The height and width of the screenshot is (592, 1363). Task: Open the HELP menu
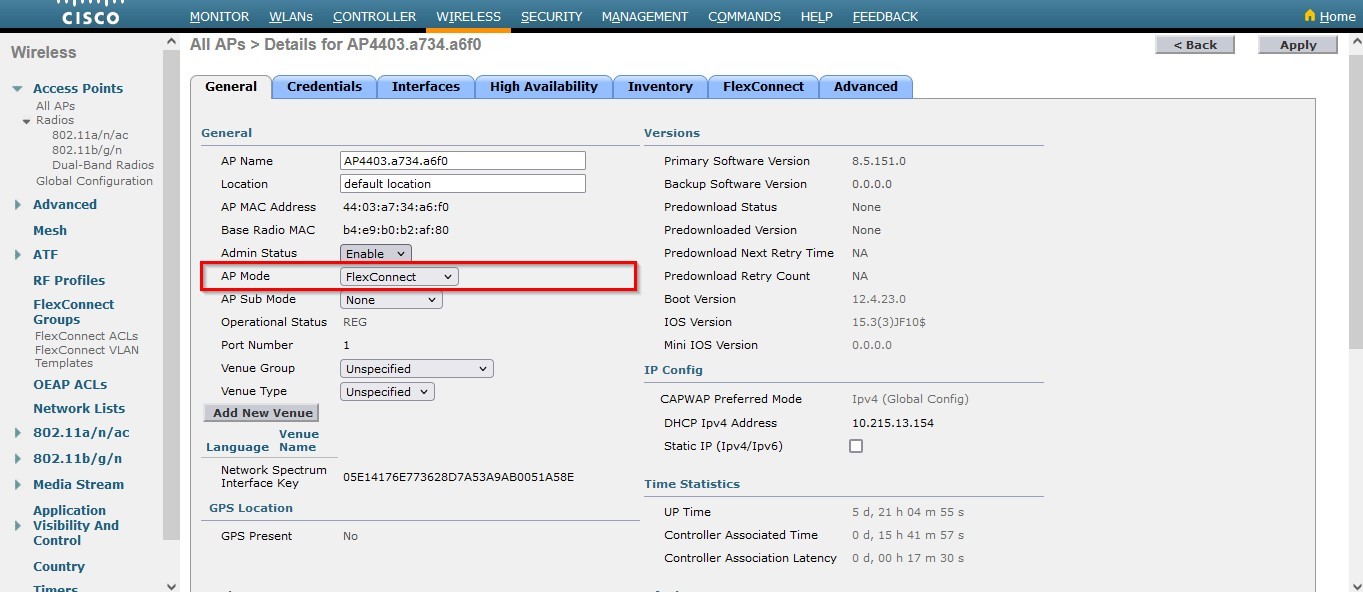817,17
